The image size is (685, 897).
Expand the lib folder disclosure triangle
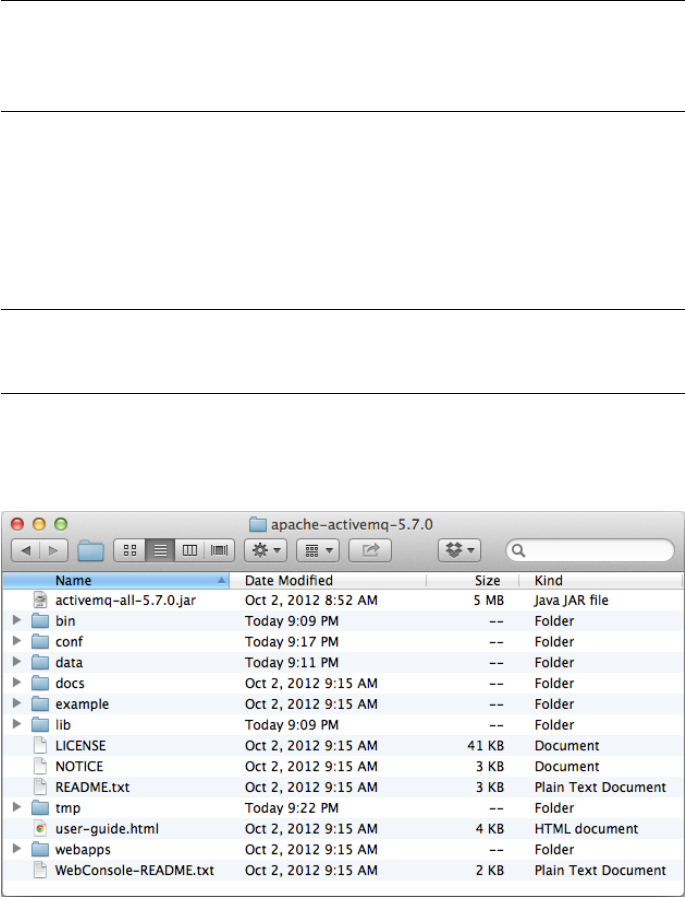coord(17,724)
